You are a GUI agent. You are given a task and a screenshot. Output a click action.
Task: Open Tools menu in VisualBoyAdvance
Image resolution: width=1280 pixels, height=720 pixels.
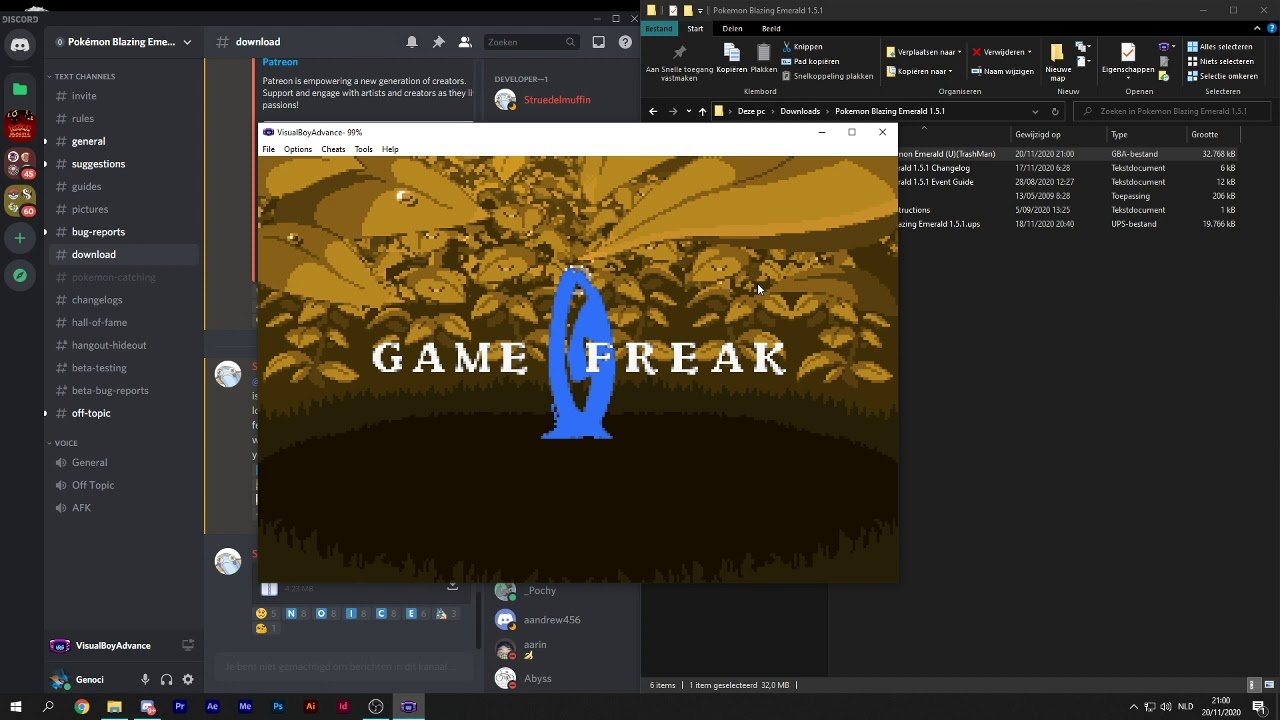coord(363,149)
